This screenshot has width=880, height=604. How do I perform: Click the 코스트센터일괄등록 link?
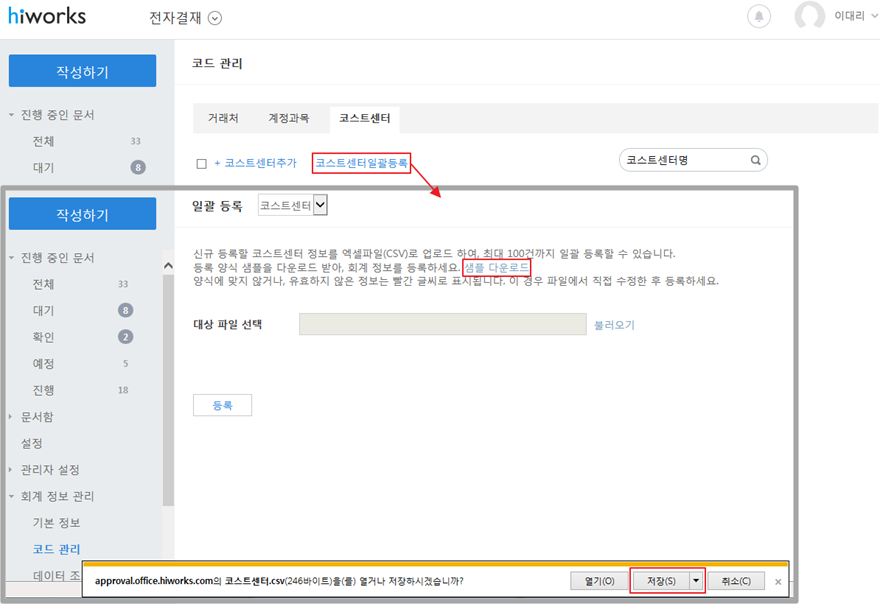(361, 162)
